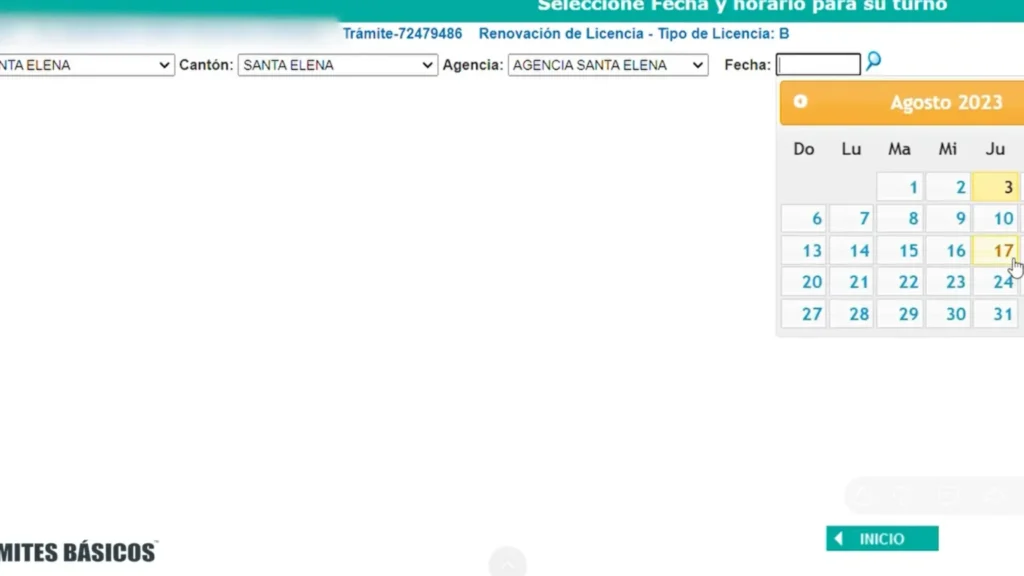Screen dimensions: 1024x576
Task: Choose day 28 in the calendar
Action: coord(852,314)
